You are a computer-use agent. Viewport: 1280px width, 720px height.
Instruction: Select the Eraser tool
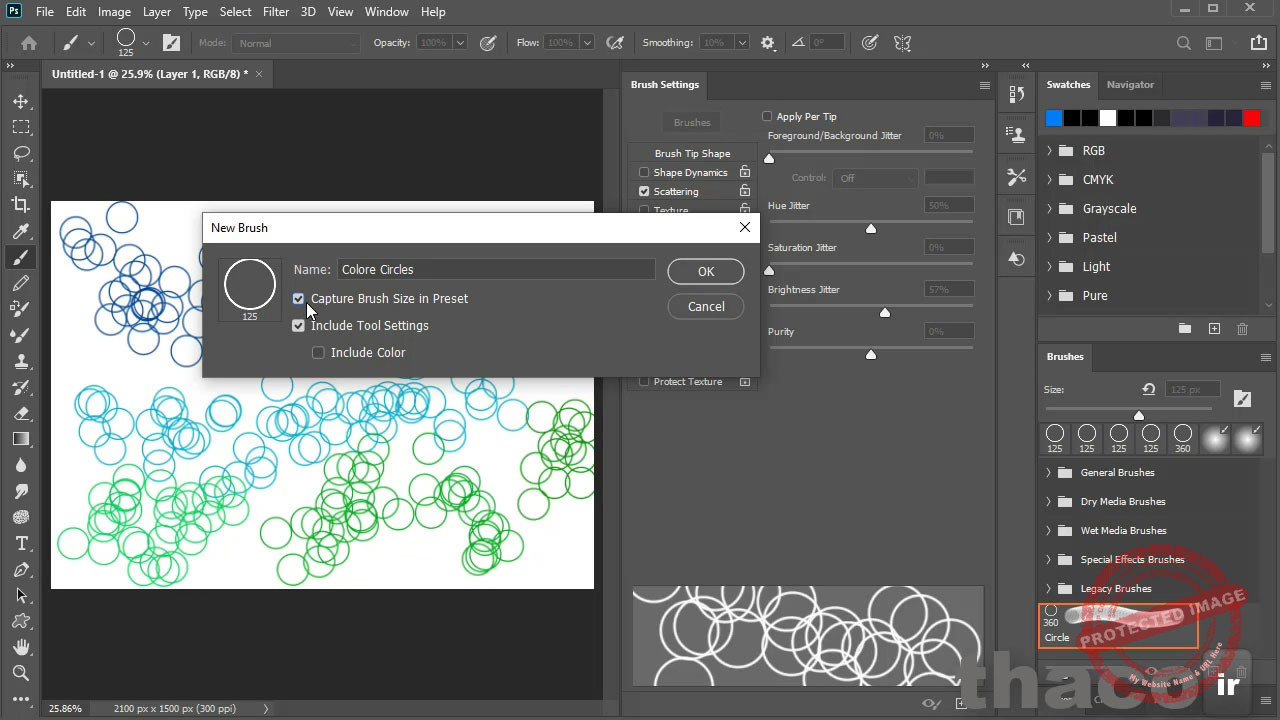(x=21, y=413)
